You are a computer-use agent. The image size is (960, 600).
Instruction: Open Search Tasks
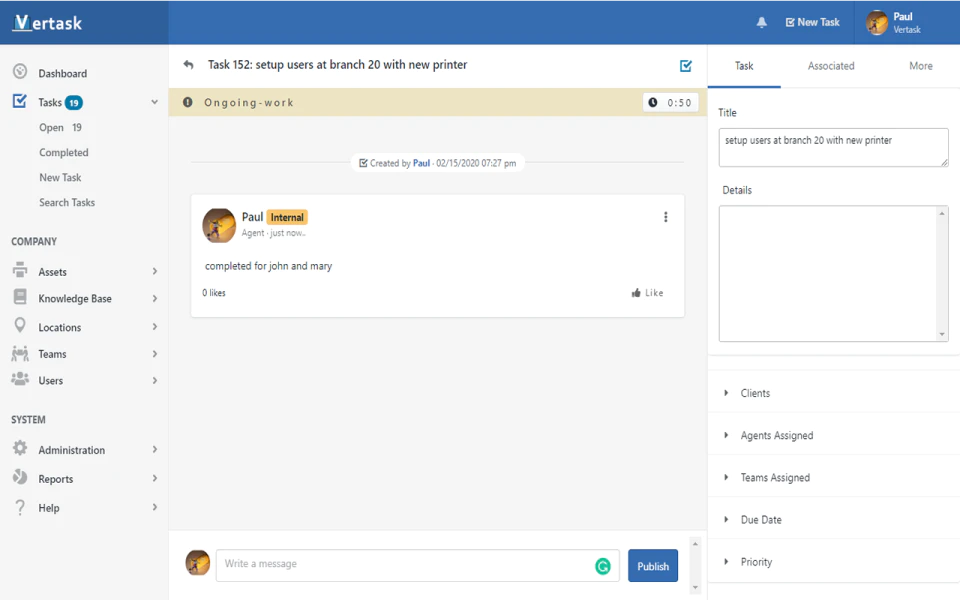click(67, 203)
